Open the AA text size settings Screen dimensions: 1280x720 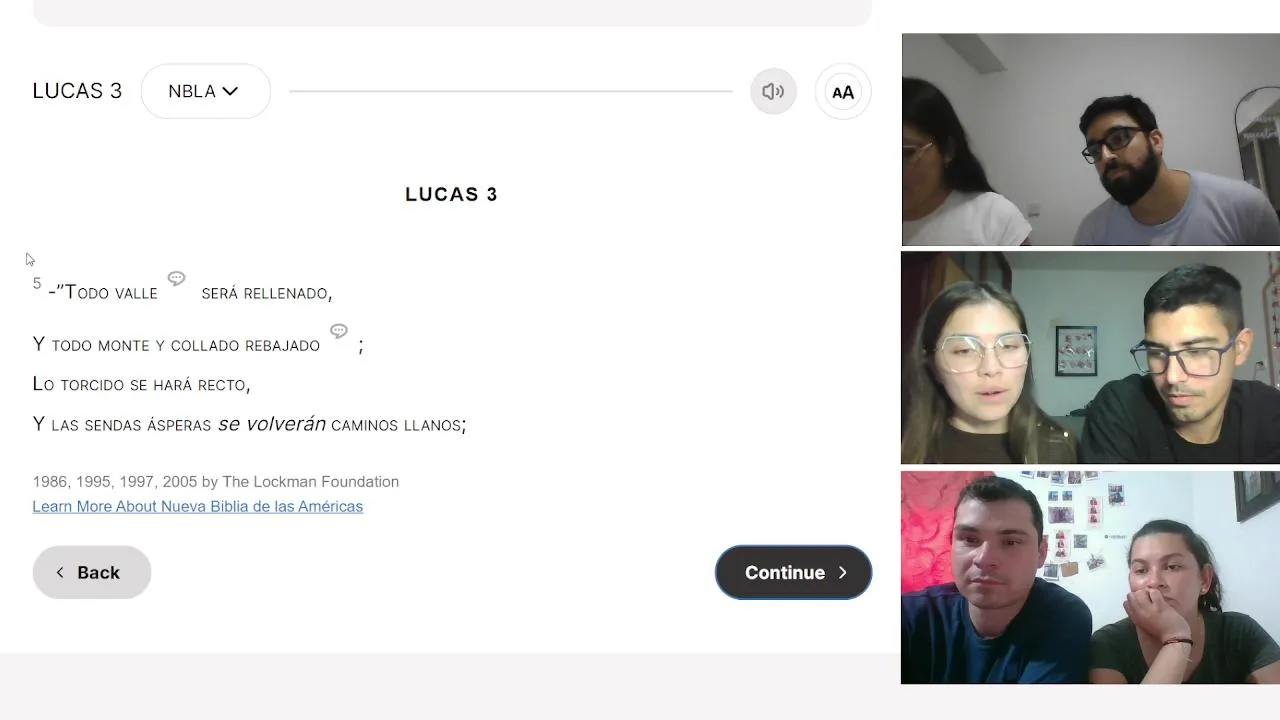point(843,92)
